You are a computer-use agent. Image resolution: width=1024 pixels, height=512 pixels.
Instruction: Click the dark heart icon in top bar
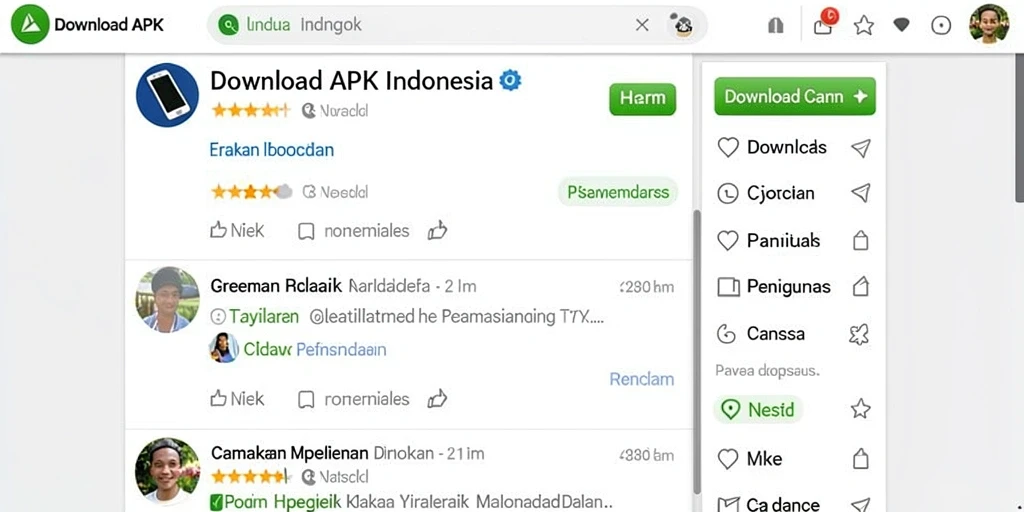(x=902, y=25)
